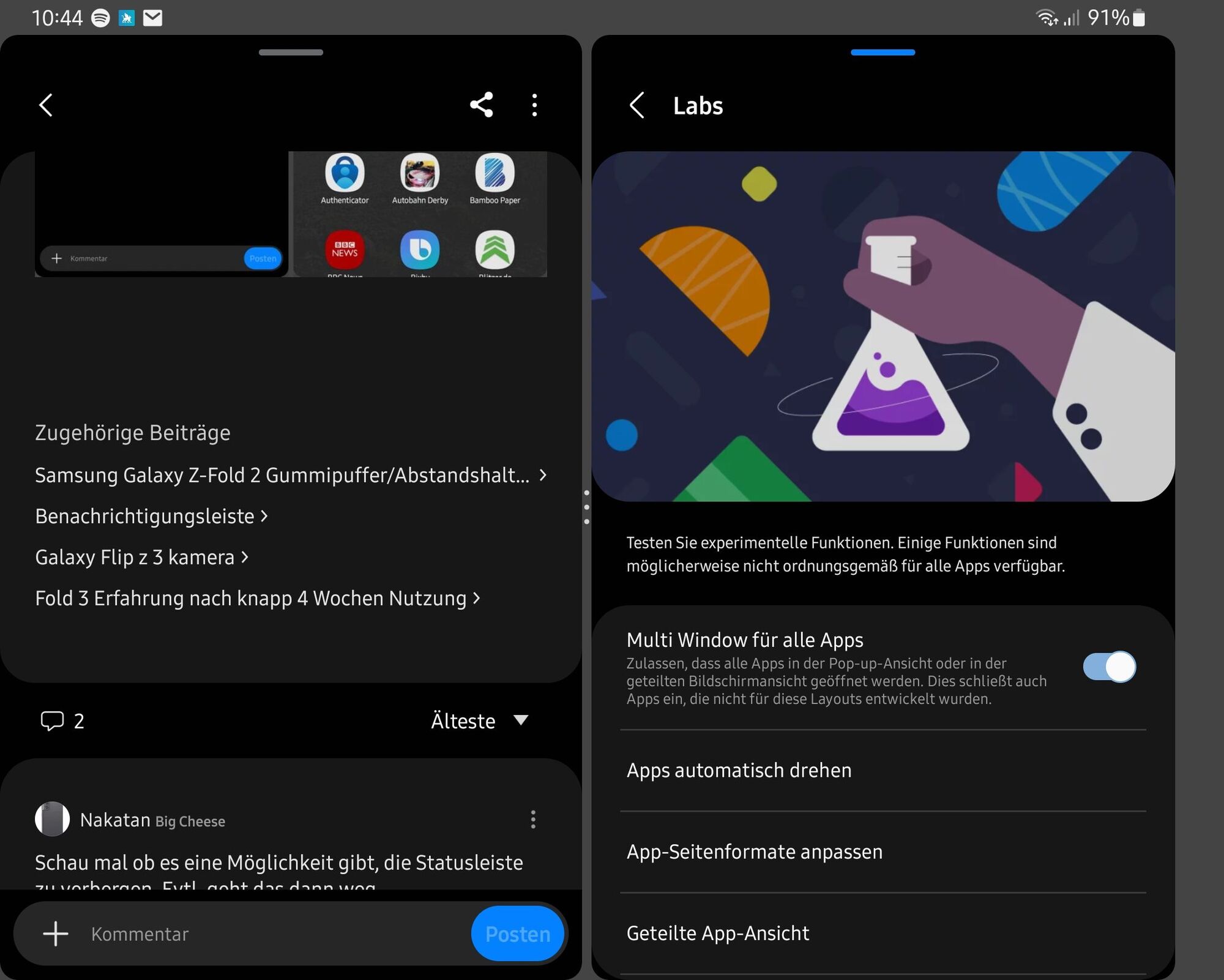Open Galaxy Flip z 3 kamera post
Screen dimensions: 1224x980
141,557
